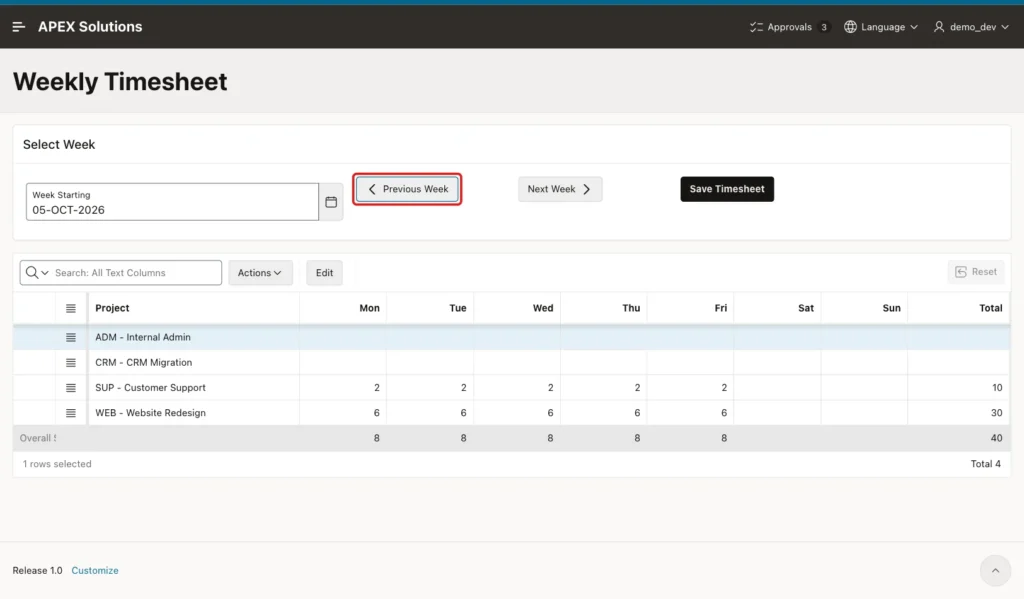Advance to the Next Week

coord(560,189)
